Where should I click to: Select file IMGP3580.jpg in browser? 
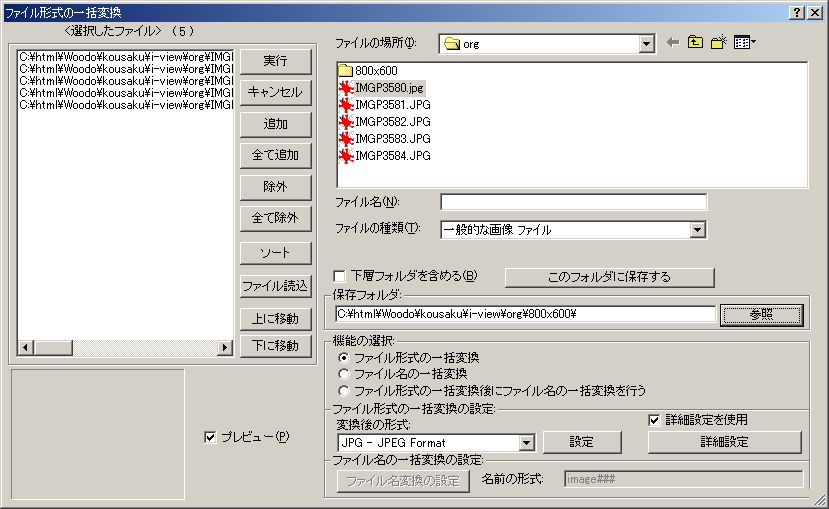[x=388, y=88]
